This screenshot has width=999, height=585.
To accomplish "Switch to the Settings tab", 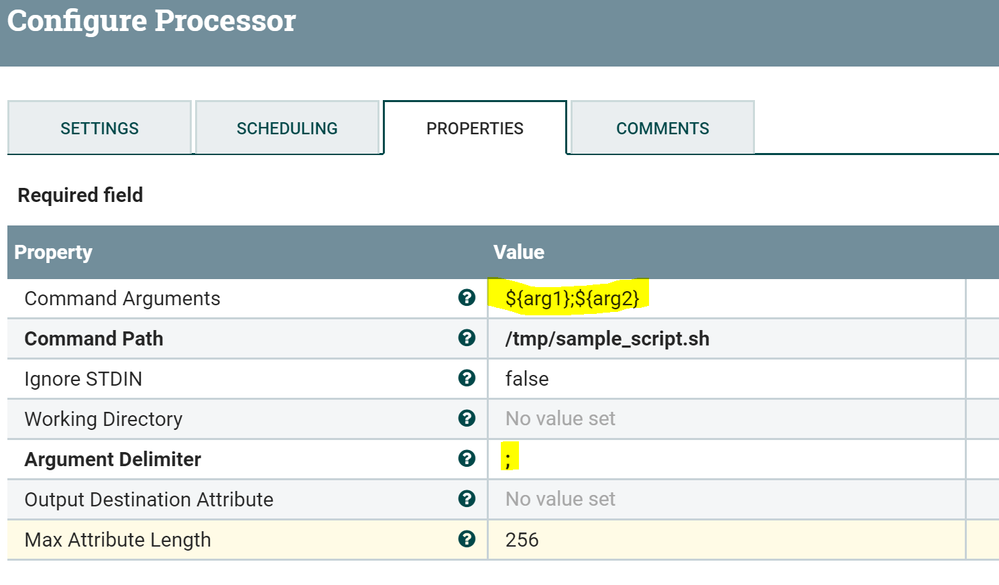I will 99,128.
